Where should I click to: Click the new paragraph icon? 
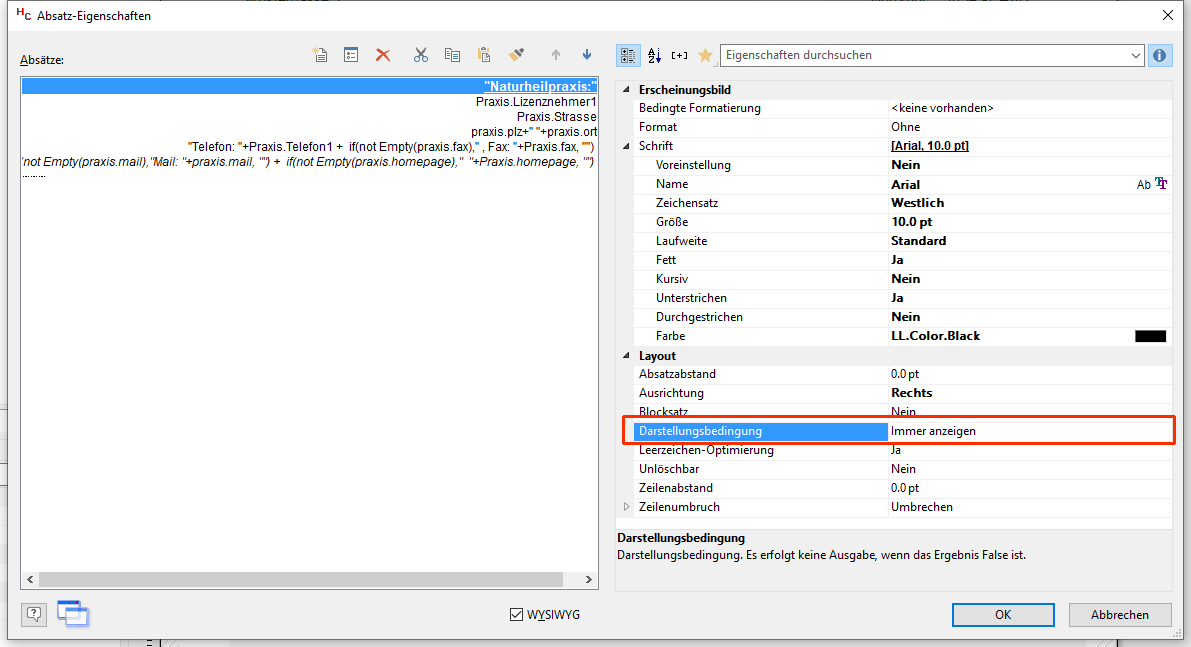(x=320, y=55)
